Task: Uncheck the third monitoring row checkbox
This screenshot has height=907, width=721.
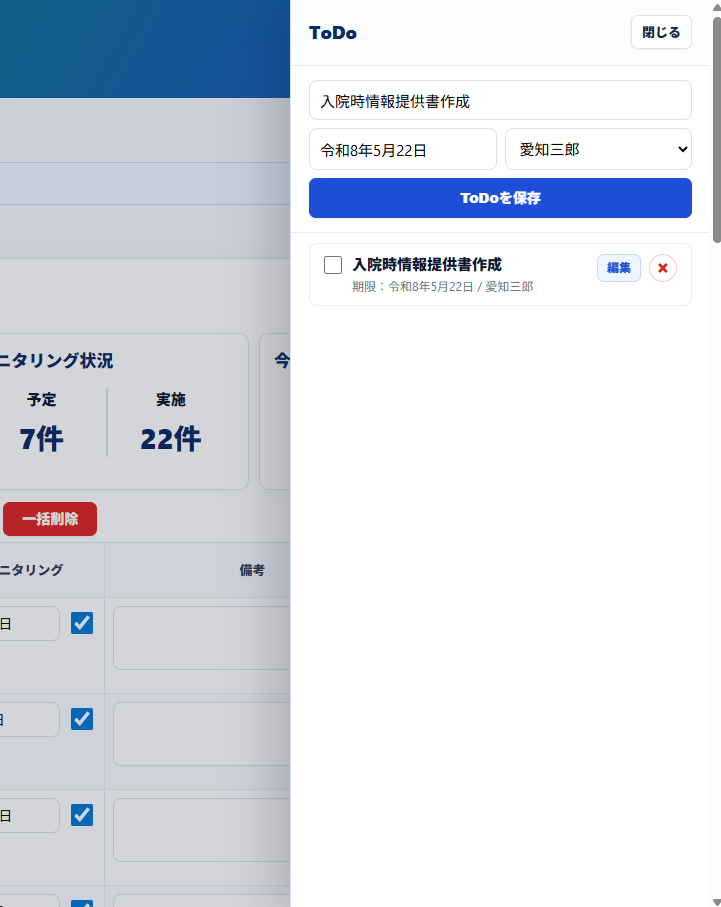Action: pyautogui.click(x=82, y=815)
